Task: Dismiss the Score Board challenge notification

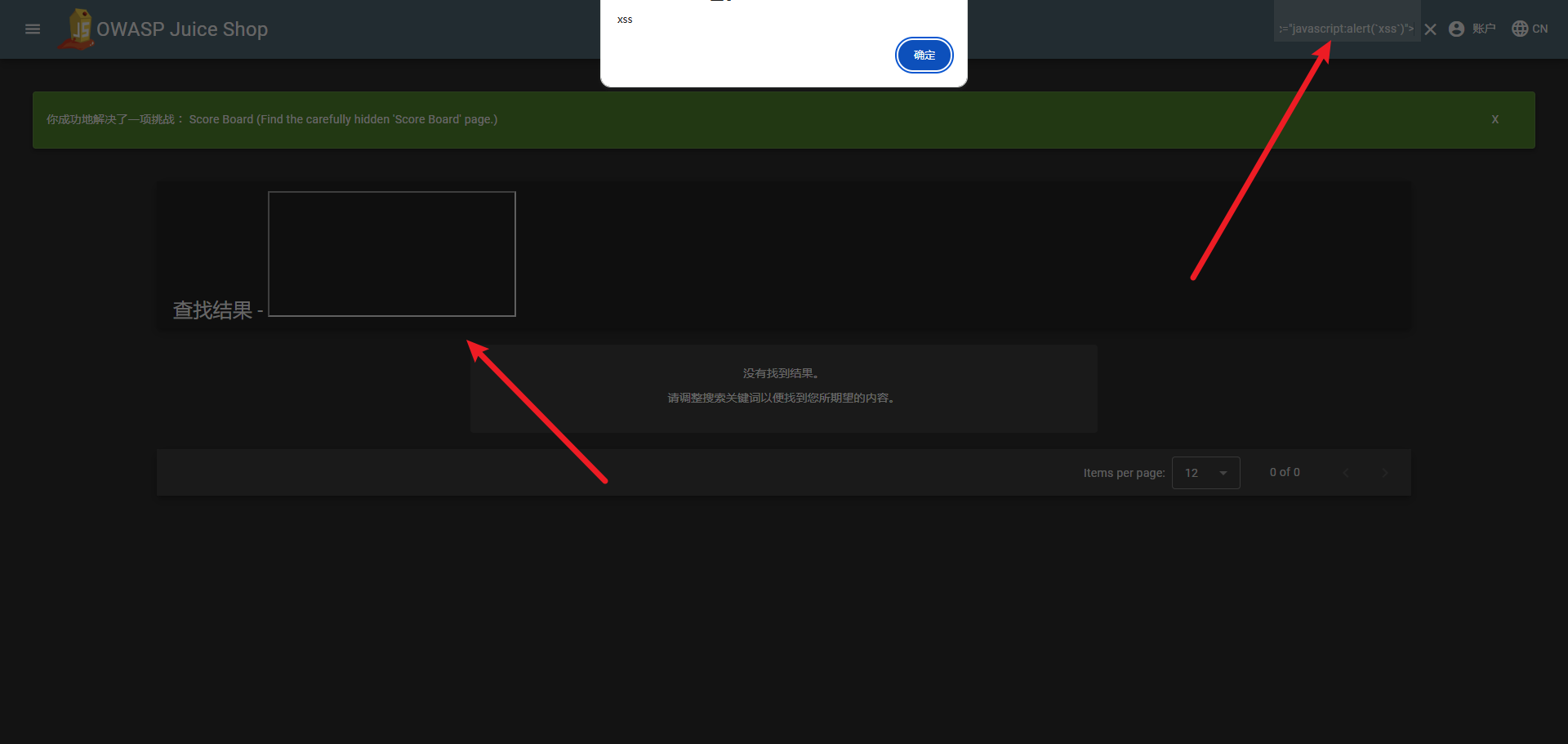Action: coord(1494,119)
